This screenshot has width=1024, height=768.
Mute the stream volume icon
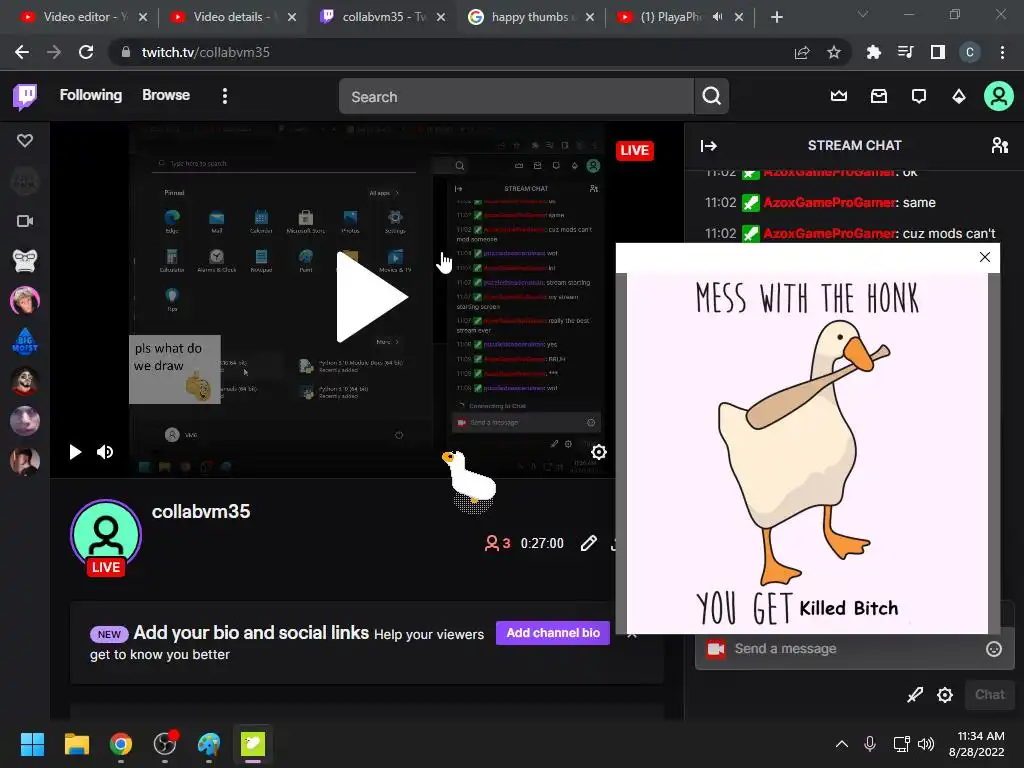tap(105, 452)
